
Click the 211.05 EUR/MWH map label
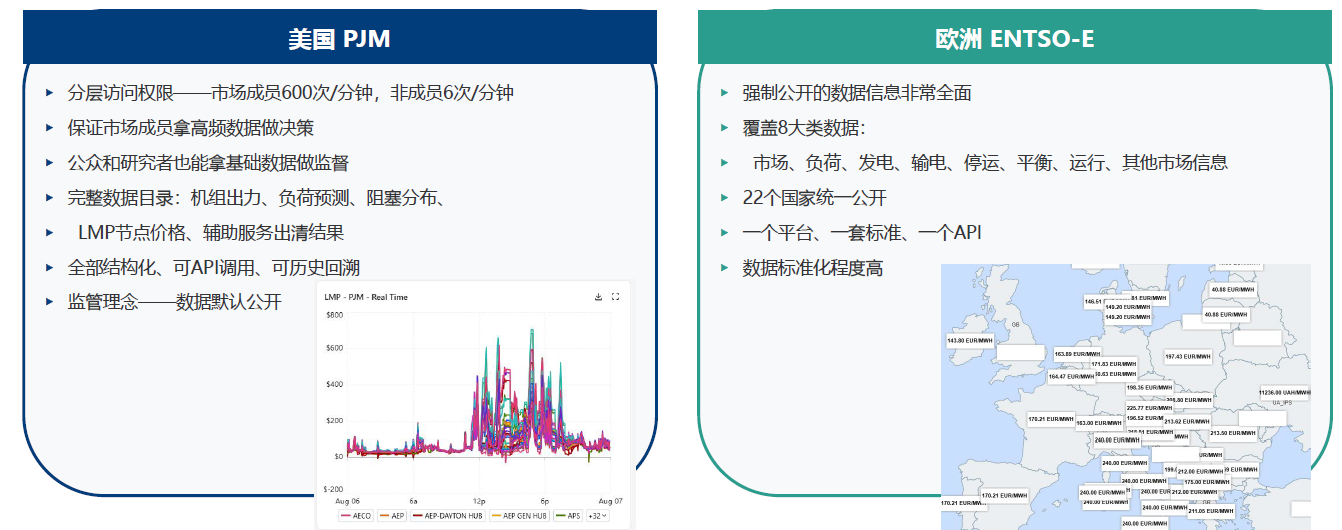point(1210,511)
